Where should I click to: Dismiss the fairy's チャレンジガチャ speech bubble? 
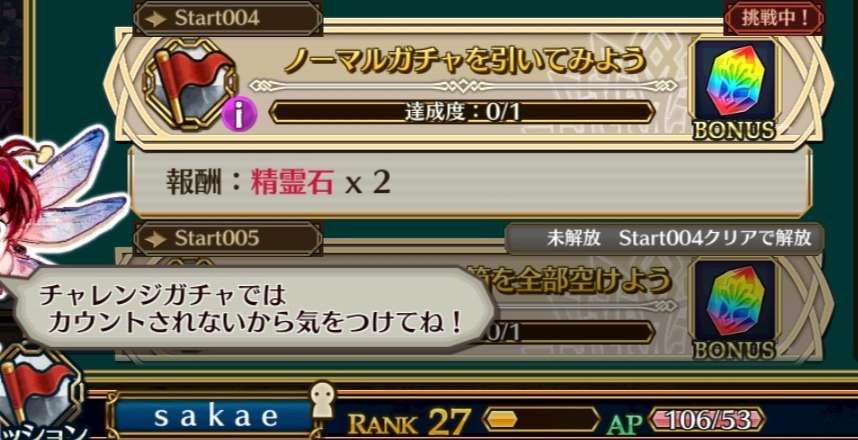point(254,310)
